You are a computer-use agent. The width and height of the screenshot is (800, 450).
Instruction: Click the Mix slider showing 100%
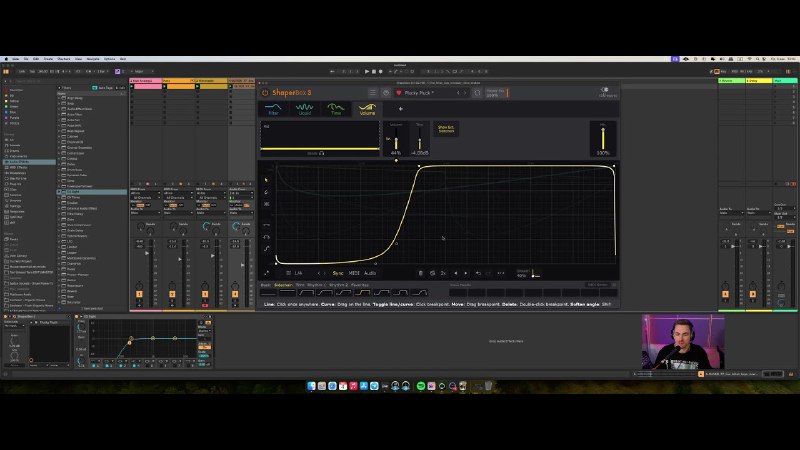coord(603,138)
